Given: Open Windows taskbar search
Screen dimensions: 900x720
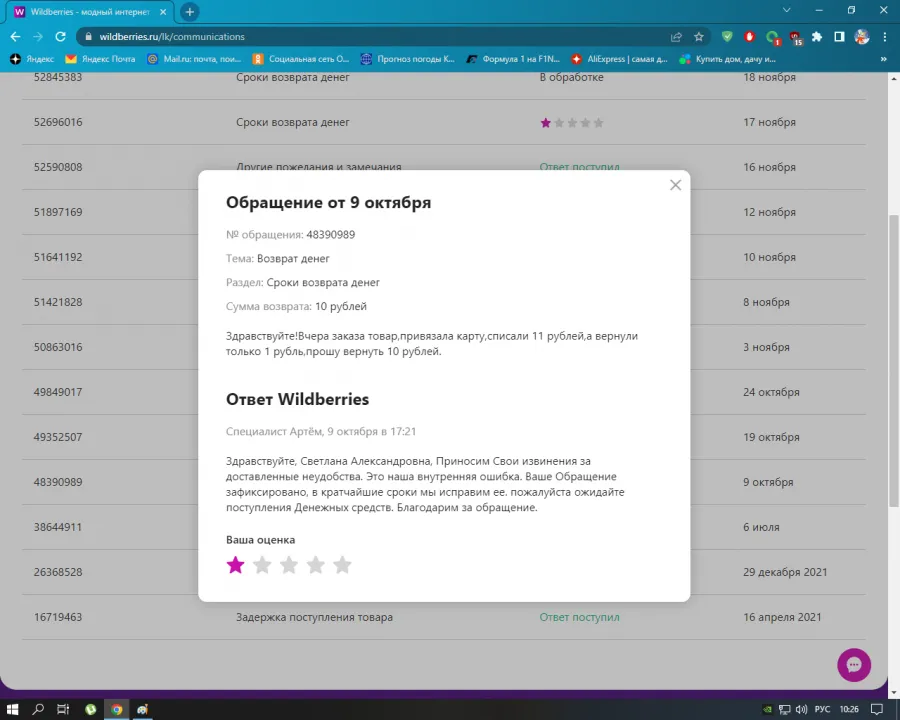Looking at the screenshot, I should 38,710.
